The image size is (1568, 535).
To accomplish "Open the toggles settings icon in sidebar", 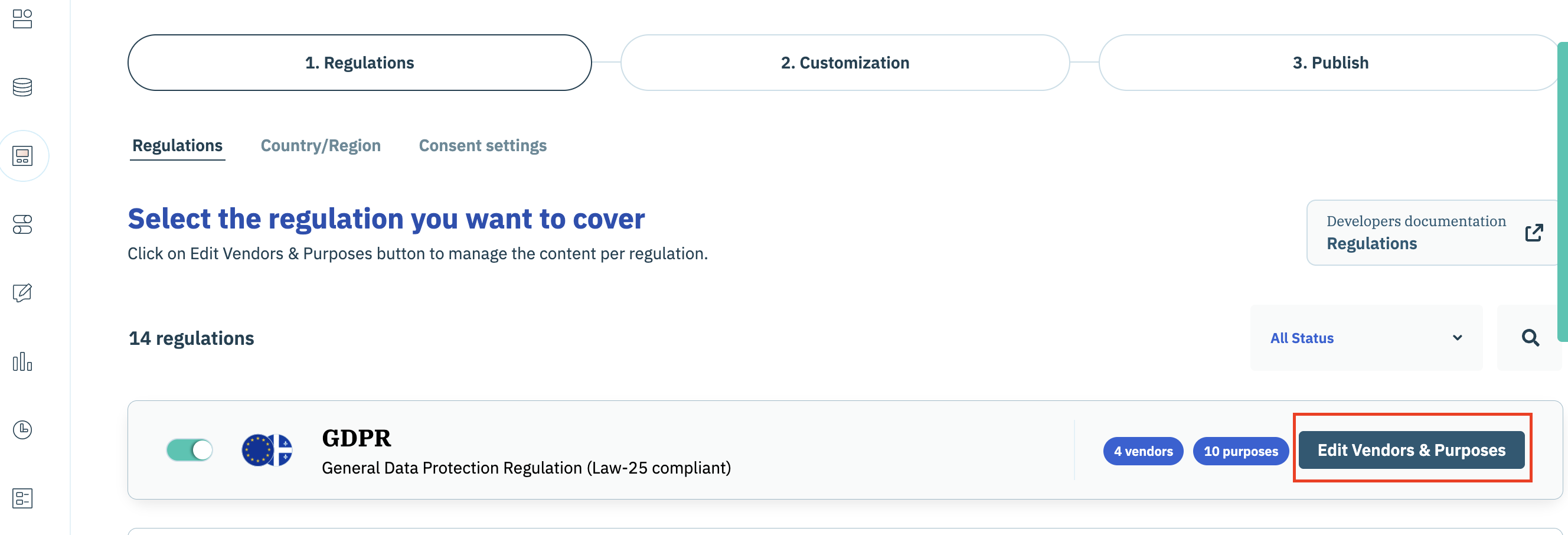I will (x=22, y=224).
